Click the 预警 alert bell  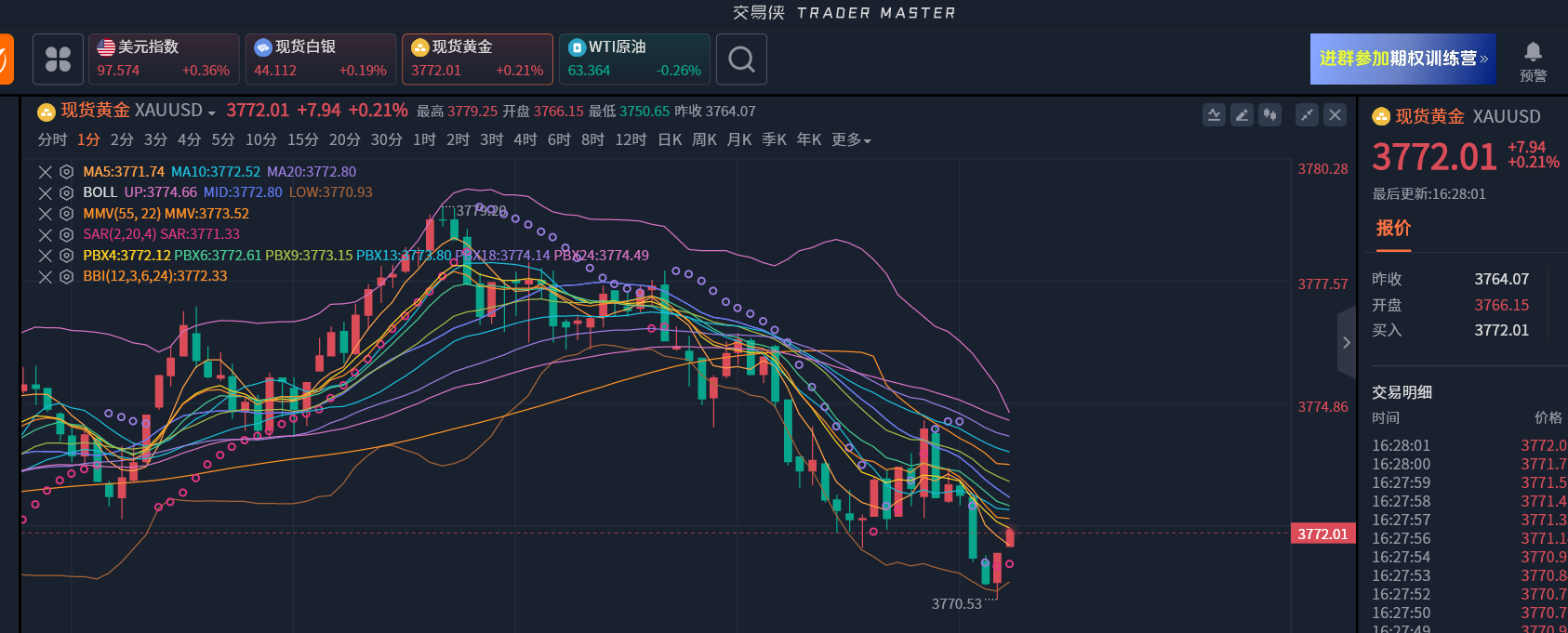pyautogui.click(x=1533, y=61)
